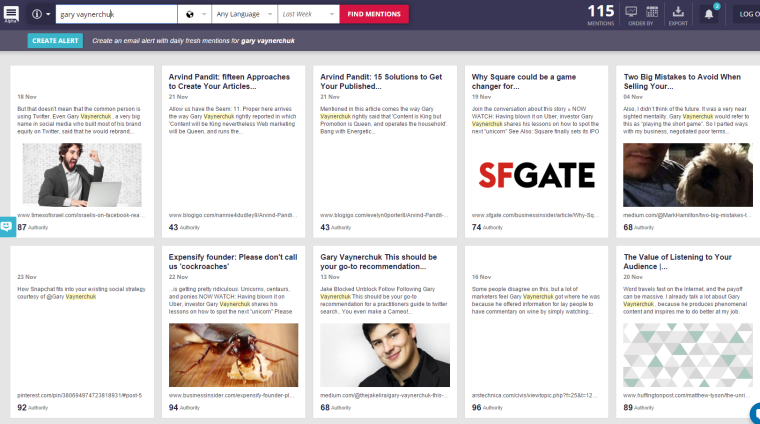
Task: Open 'Expensify founder: Please don't call' title
Action: [233, 262]
